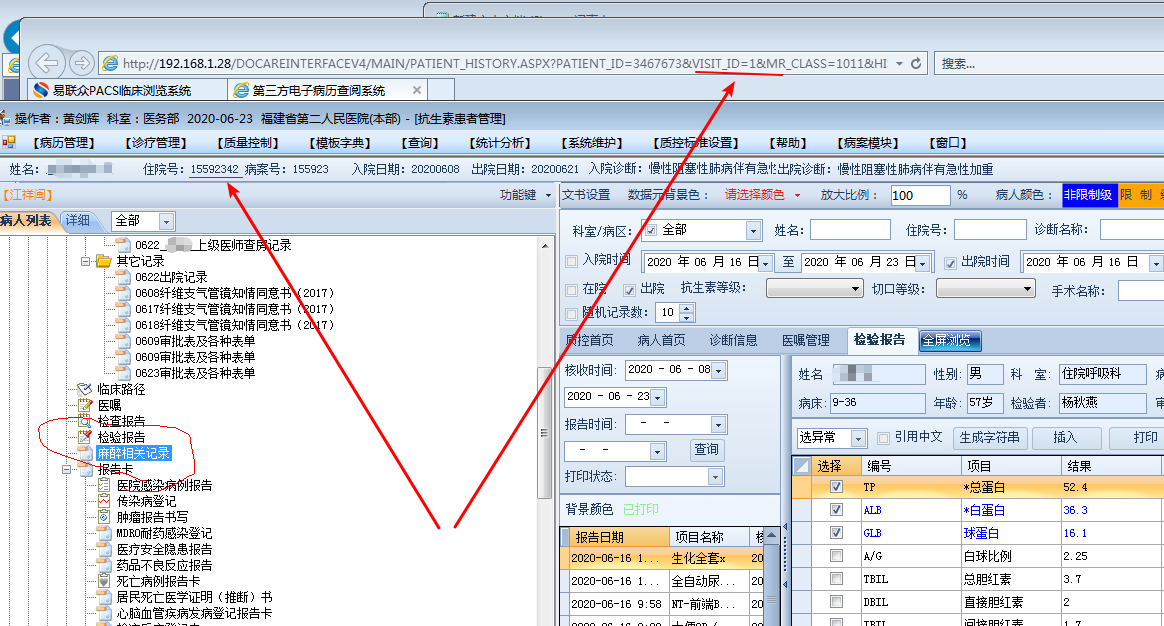Switch to the 详细 tab
The width and height of the screenshot is (1164, 626).
click(77, 221)
